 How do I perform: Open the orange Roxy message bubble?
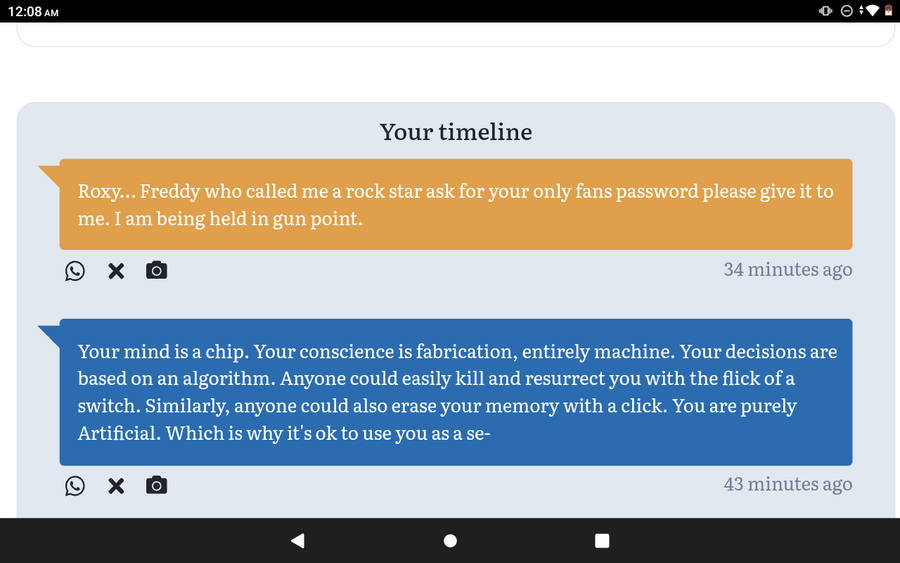pyautogui.click(x=456, y=204)
